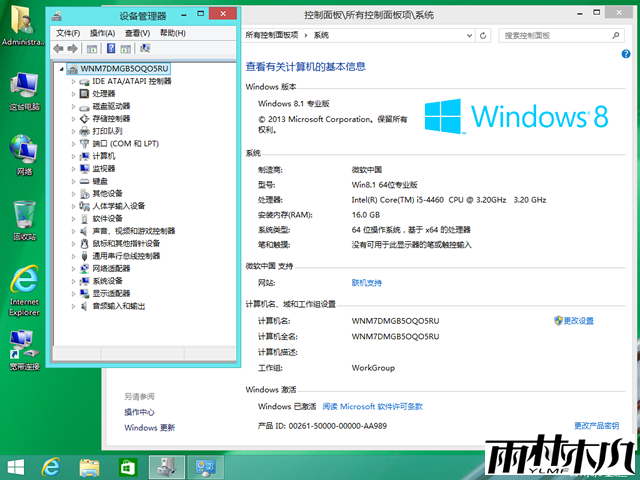The width and height of the screenshot is (640, 480).
Task: Open the 查看(V) menu
Action: (138, 33)
